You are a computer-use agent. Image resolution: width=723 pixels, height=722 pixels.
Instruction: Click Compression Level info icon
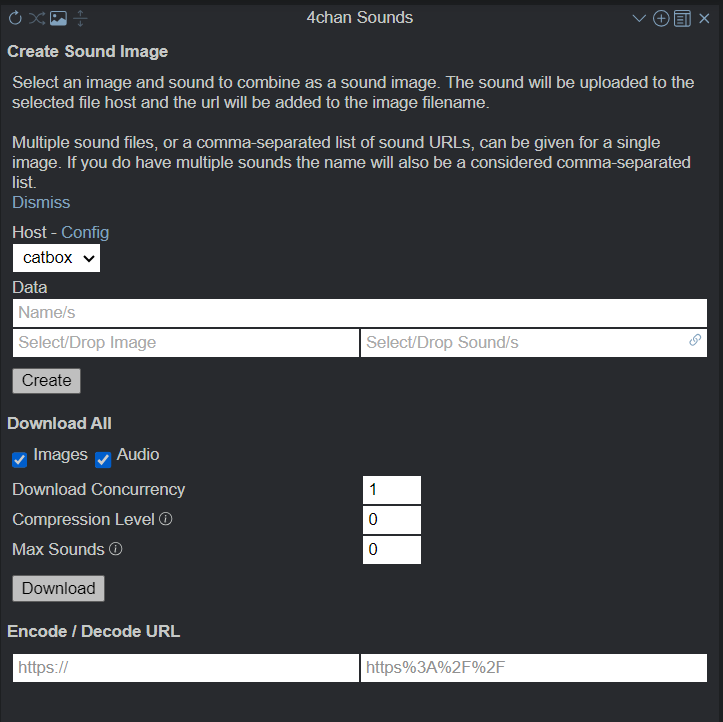(x=166, y=519)
